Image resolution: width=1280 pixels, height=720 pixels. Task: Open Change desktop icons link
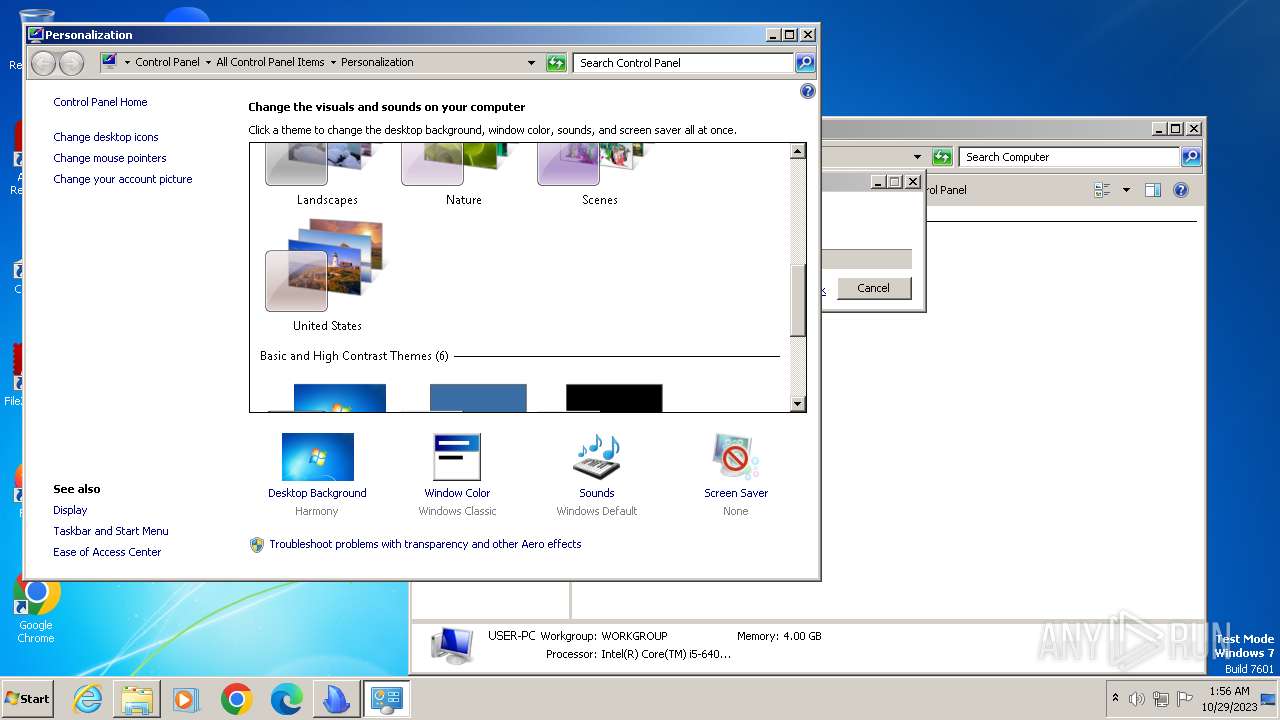click(x=106, y=137)
